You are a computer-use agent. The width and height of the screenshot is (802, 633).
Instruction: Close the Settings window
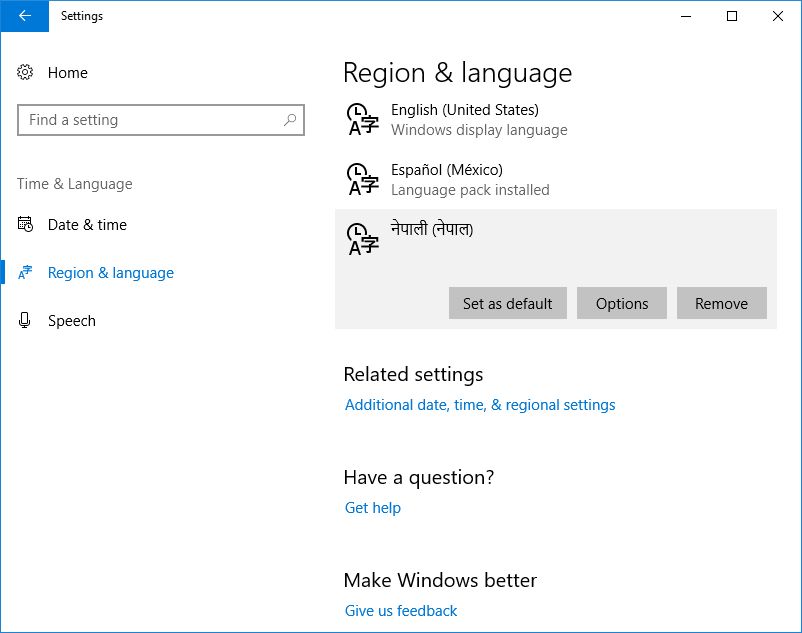[x=778, y=16]
